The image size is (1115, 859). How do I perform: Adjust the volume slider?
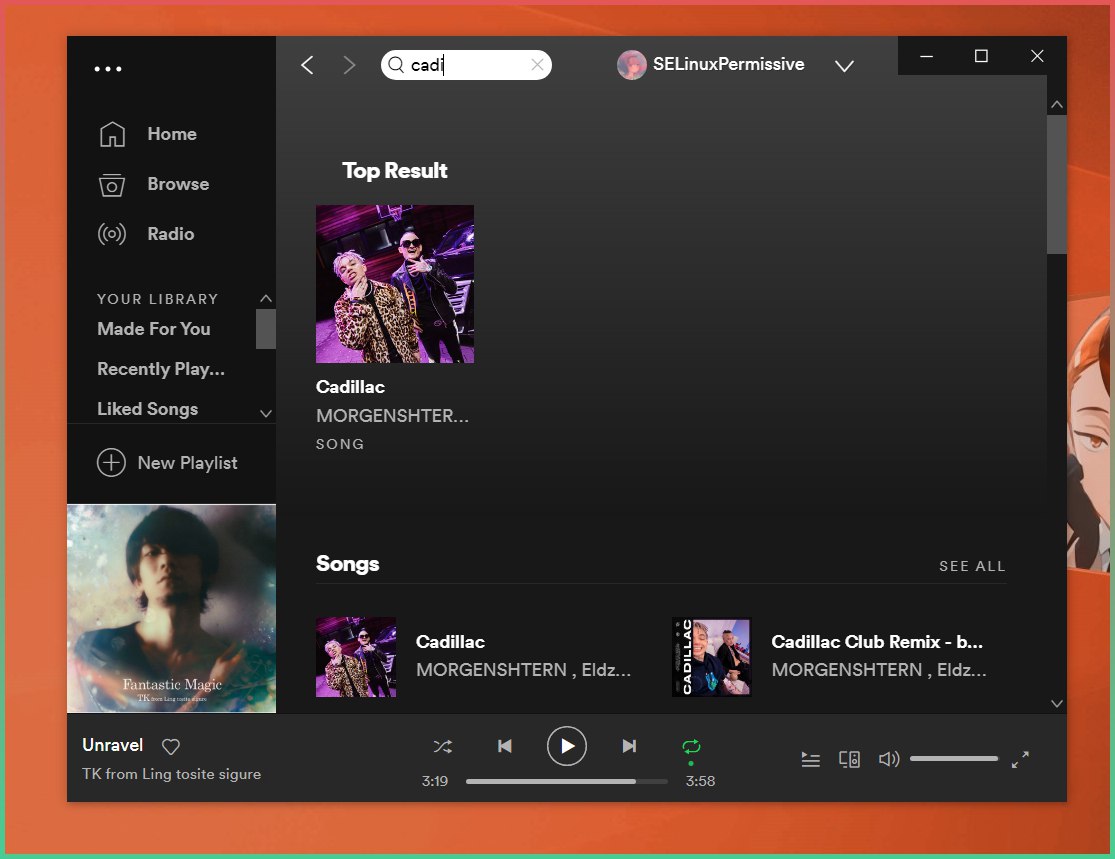coord(954,759)
